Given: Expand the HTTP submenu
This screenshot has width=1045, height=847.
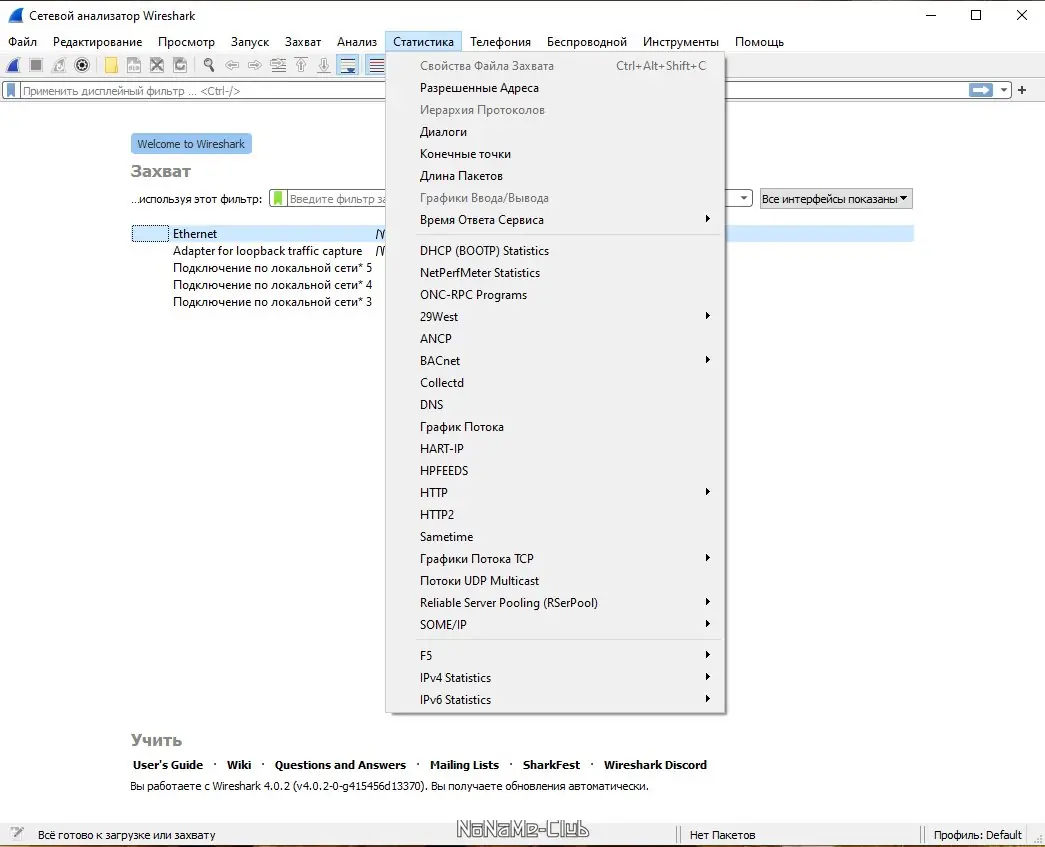Looking at the screenshot, I should tap(555, 492).
